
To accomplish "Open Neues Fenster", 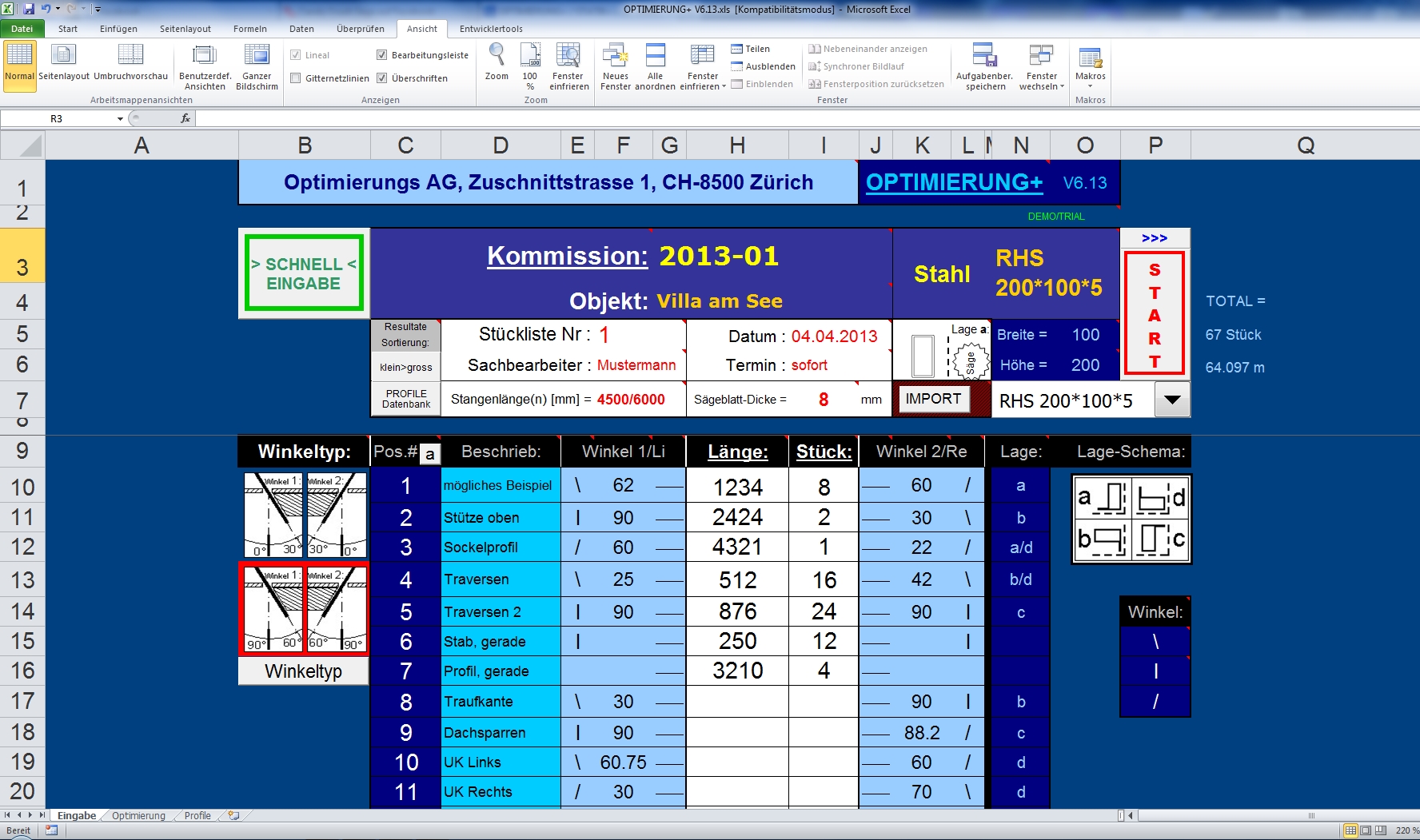I will [x=616, y=66].
